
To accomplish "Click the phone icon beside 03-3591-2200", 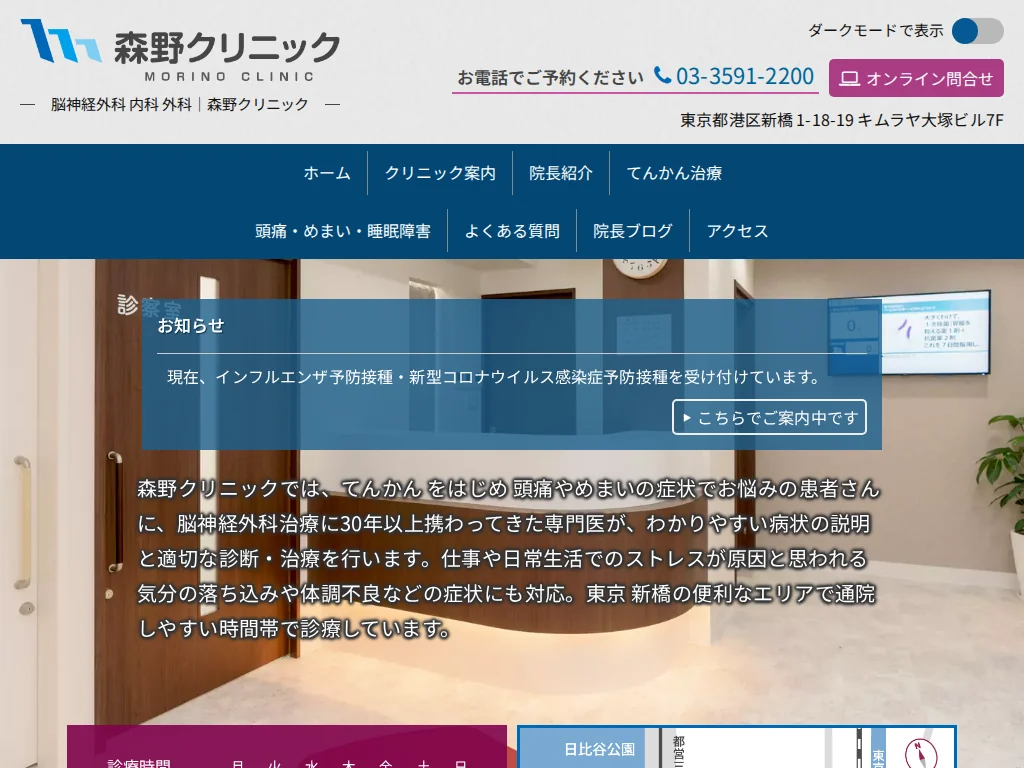I will [662, 75].
